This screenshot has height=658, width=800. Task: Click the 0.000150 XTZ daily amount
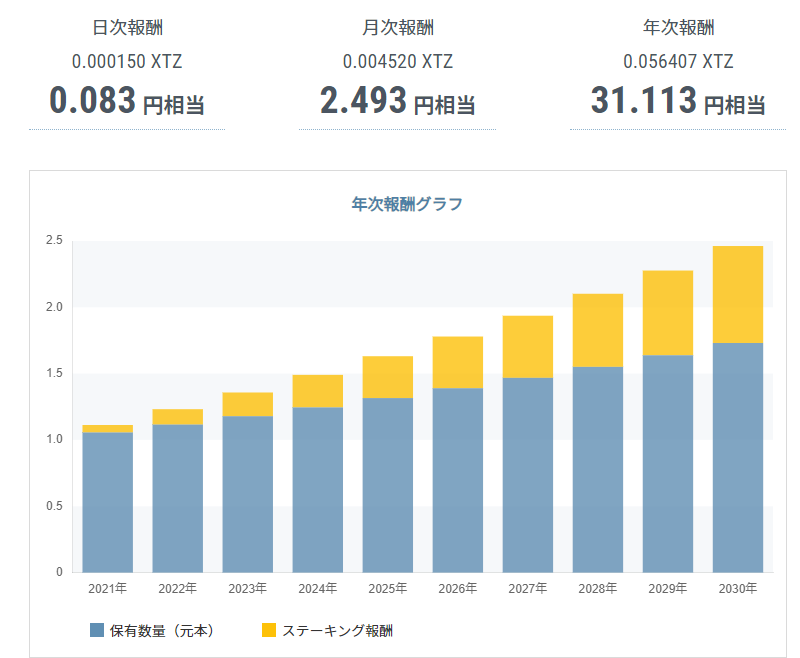point(127,62)
